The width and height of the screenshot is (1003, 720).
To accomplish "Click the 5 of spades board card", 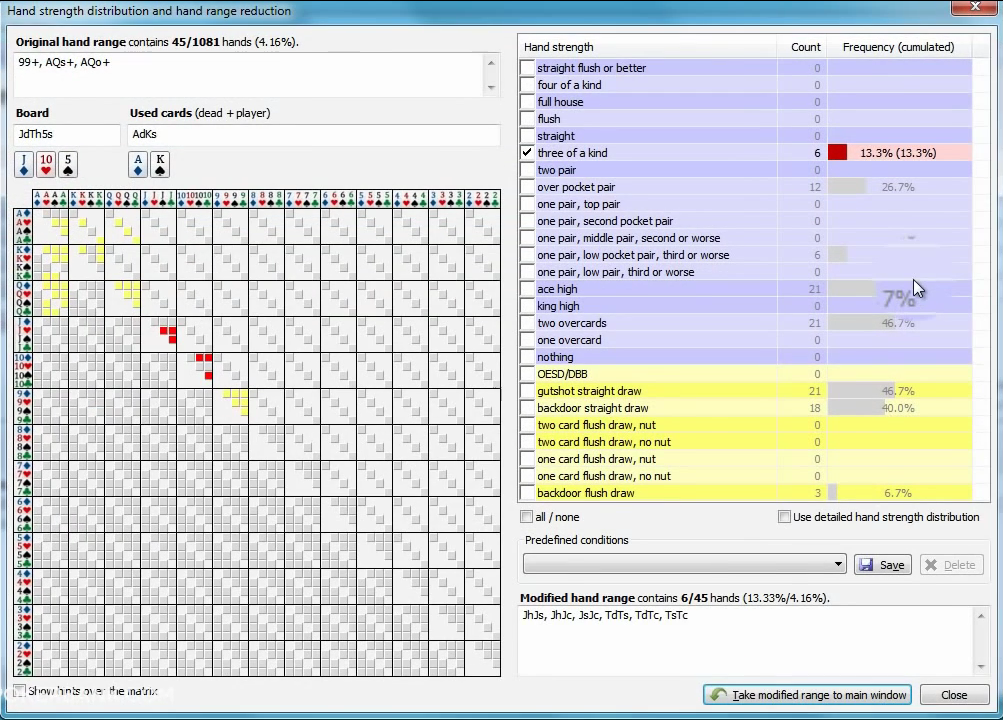I will 68,164.
